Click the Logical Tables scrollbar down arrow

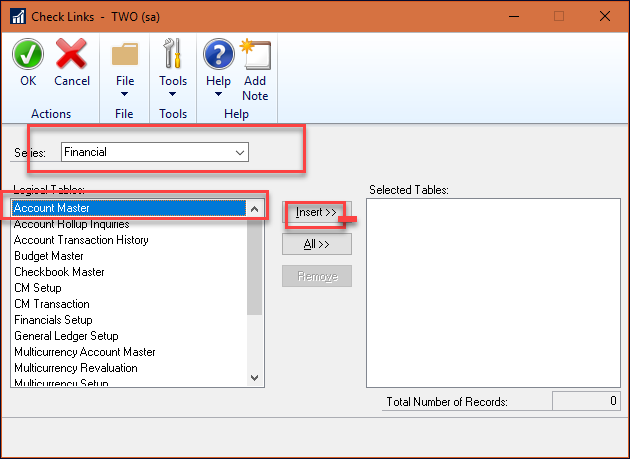[x=254, y=378]
